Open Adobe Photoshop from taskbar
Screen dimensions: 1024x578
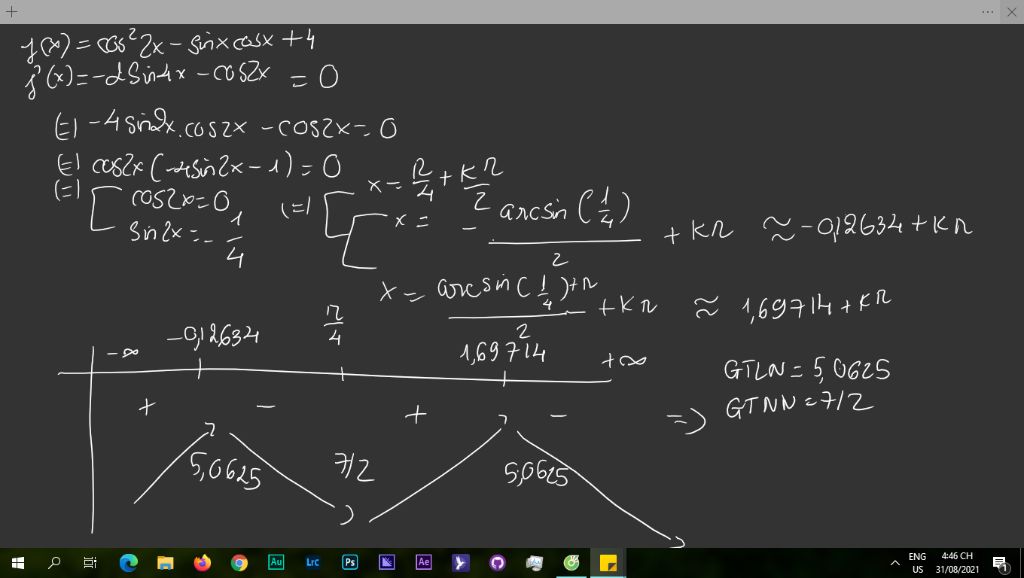(350, 562)
